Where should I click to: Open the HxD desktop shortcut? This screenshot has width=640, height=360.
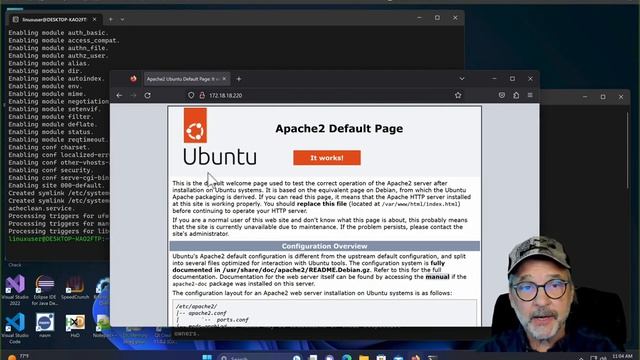(x=75, y=325)
